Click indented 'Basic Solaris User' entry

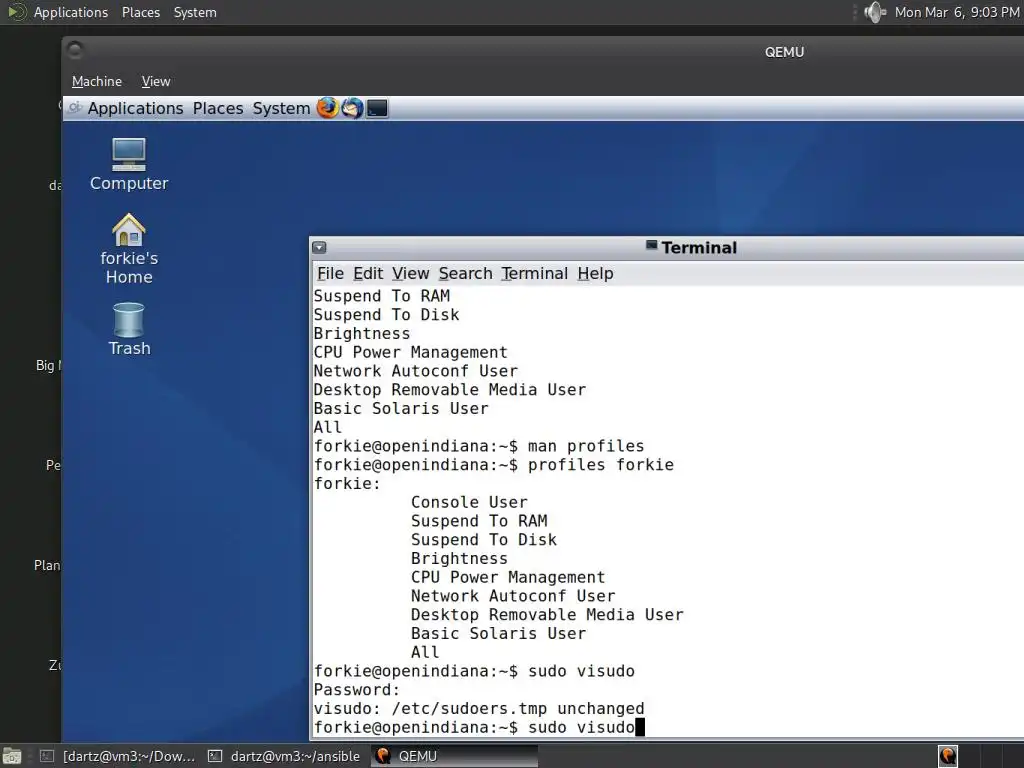click(498, 633)
